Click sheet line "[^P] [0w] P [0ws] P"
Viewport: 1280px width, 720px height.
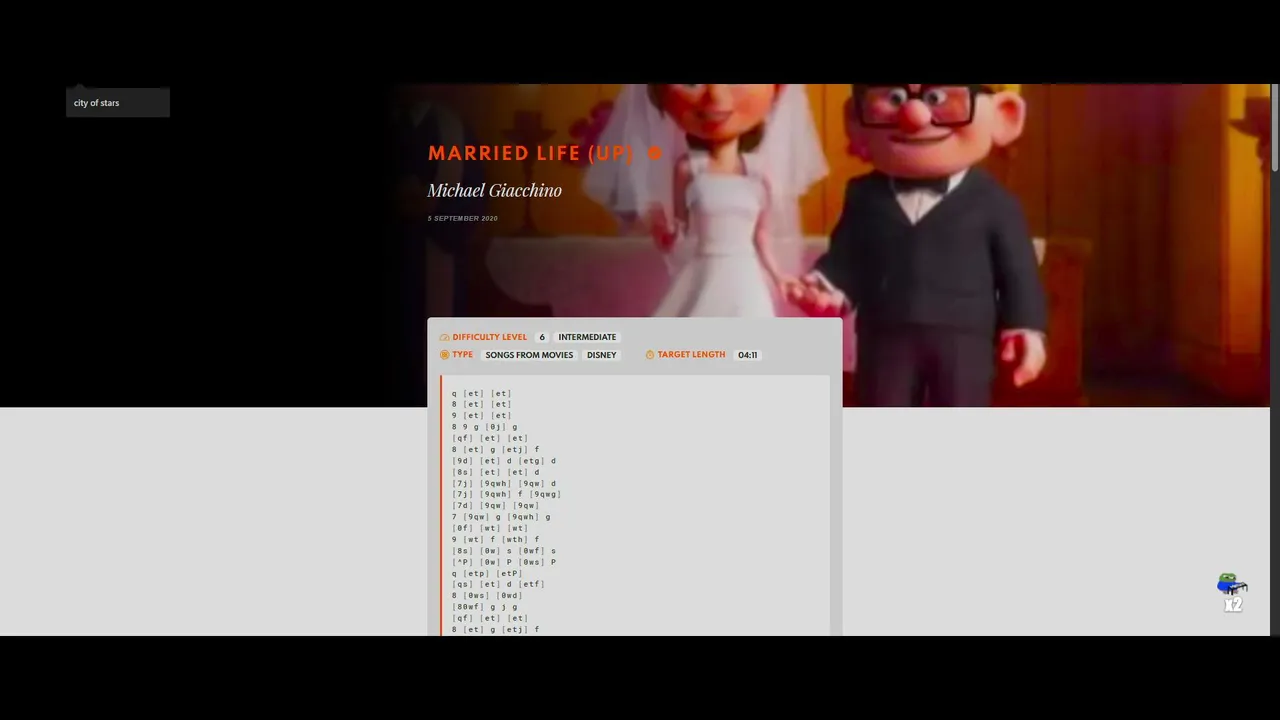[x=503, y=562]
